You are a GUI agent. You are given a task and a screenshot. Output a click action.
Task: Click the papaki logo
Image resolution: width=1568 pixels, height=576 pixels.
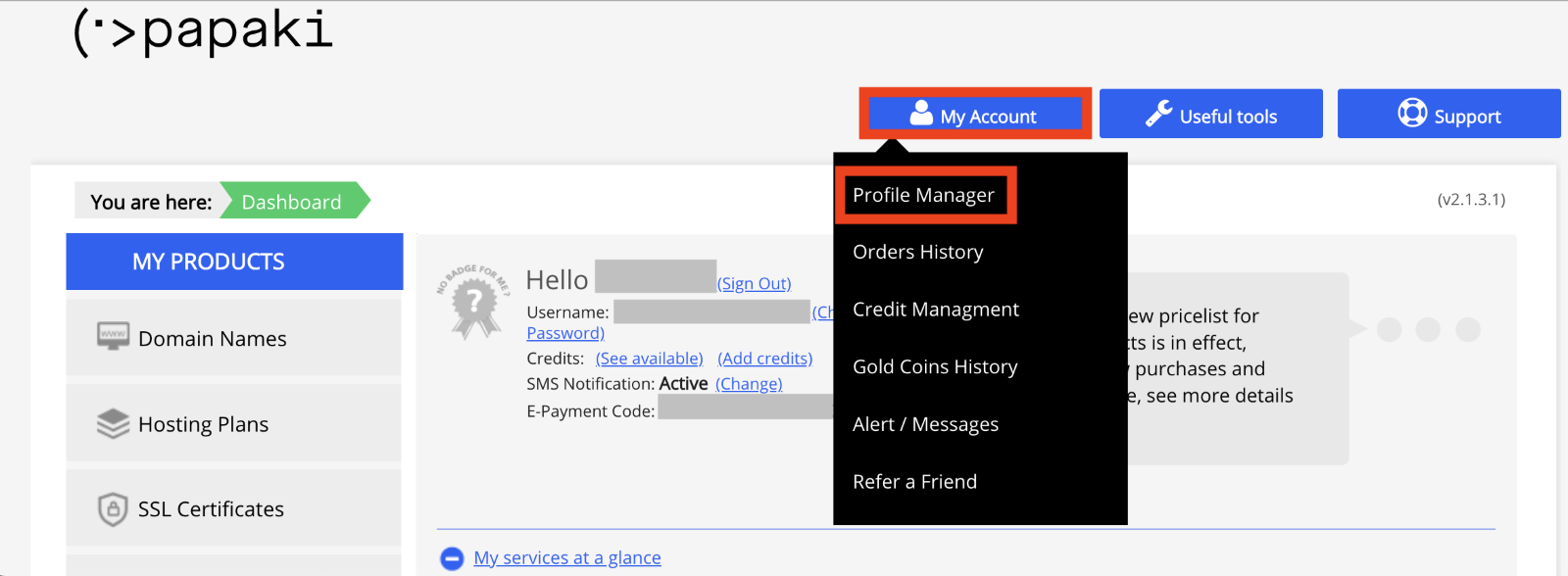coord(203,32)
